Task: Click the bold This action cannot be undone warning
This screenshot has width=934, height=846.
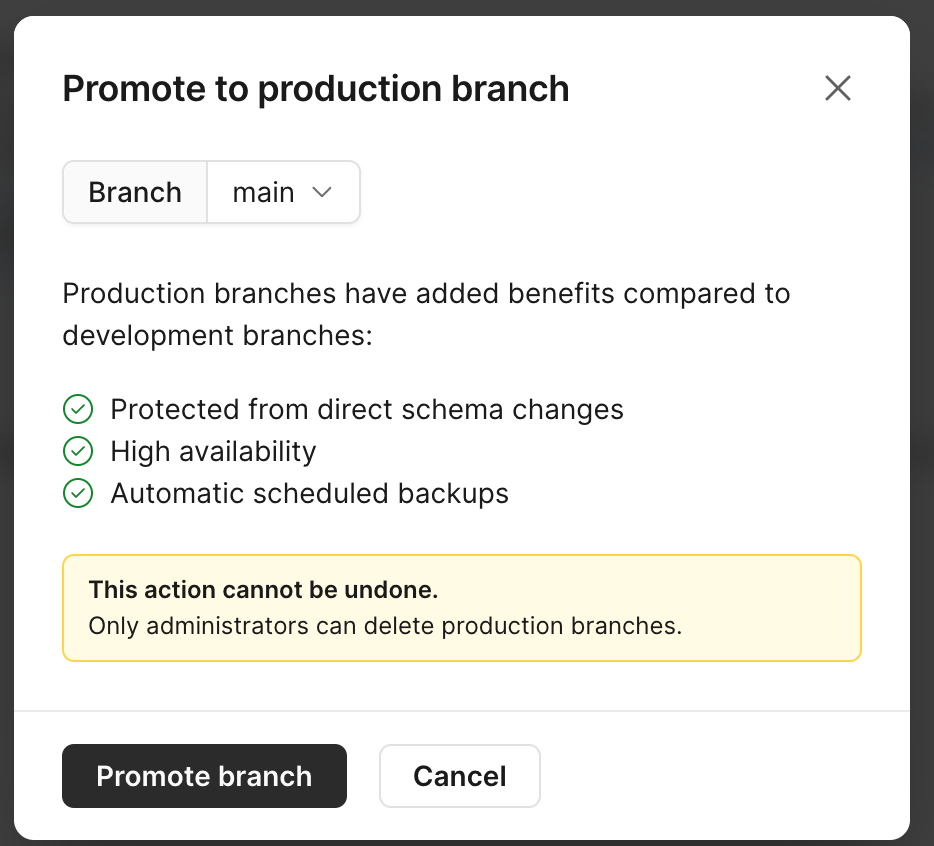Action: tap(263, 590)
